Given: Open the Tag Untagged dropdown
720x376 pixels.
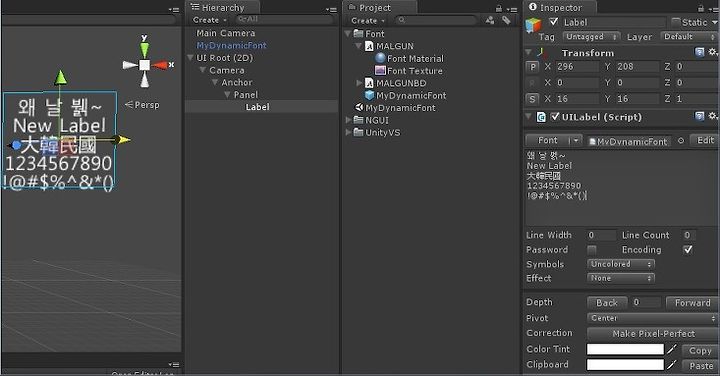Looking at the screenshot, I should tap(591, 37).
